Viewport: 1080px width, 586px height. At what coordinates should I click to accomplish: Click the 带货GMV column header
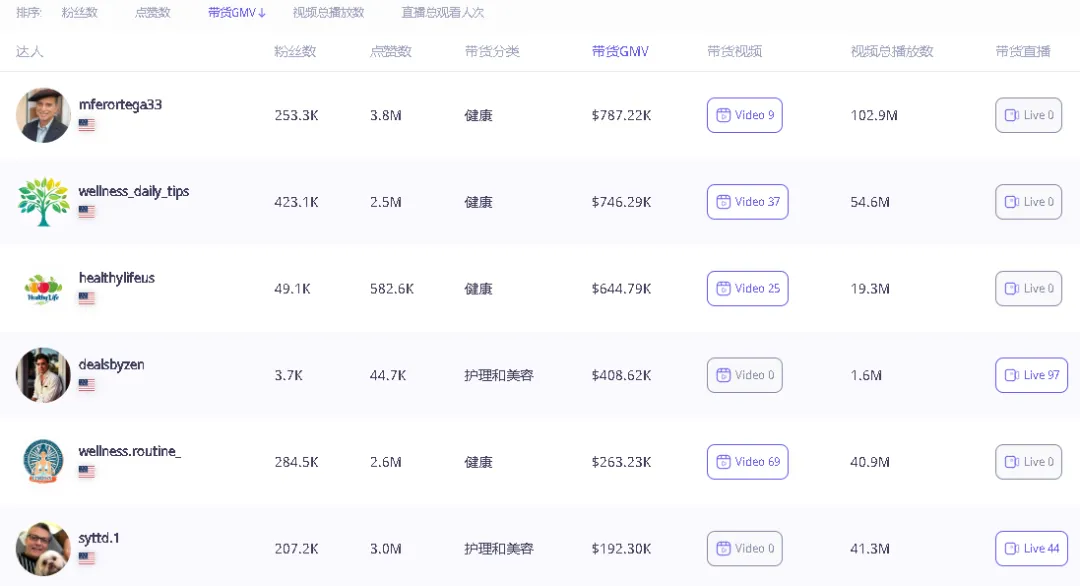tap(620, 51)
